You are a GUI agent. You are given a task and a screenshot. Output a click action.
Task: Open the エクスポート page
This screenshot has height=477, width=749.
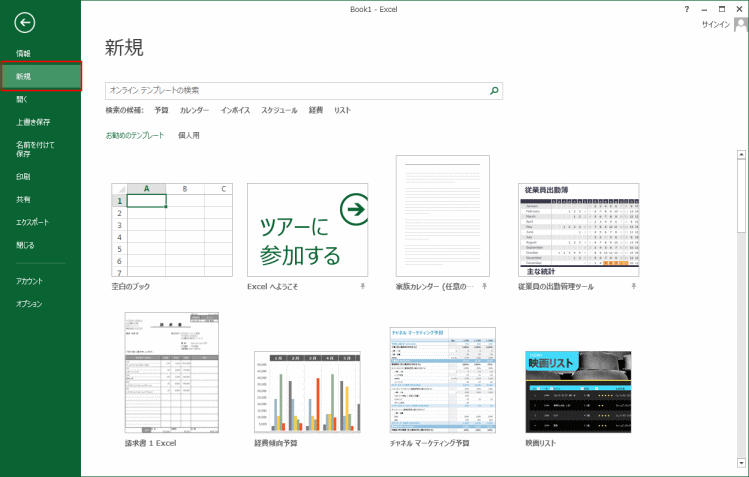click(32, 223)
